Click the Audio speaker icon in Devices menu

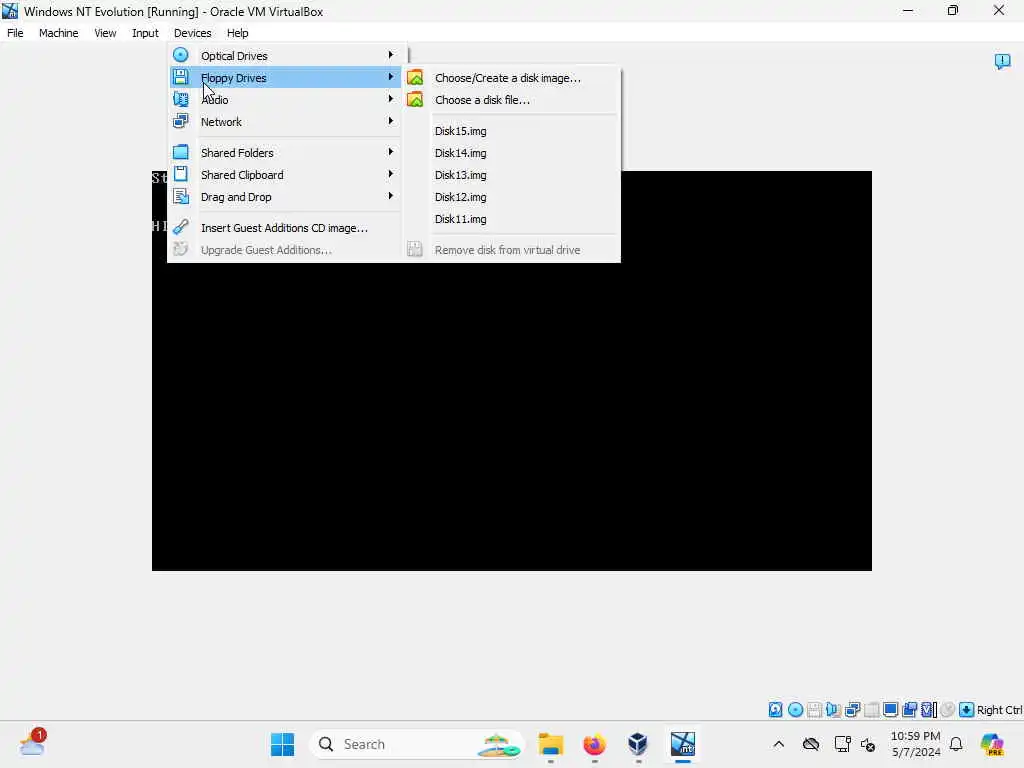point(181,99)
